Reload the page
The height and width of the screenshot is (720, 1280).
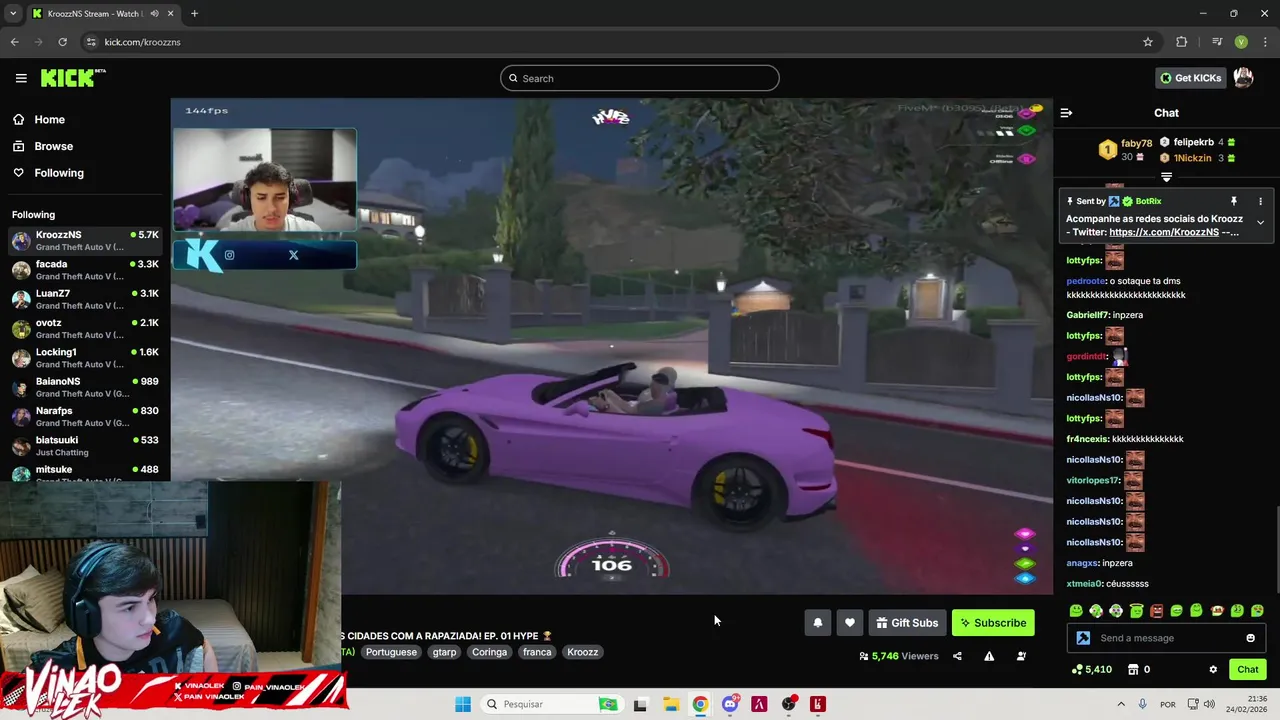tap(62, 42)
